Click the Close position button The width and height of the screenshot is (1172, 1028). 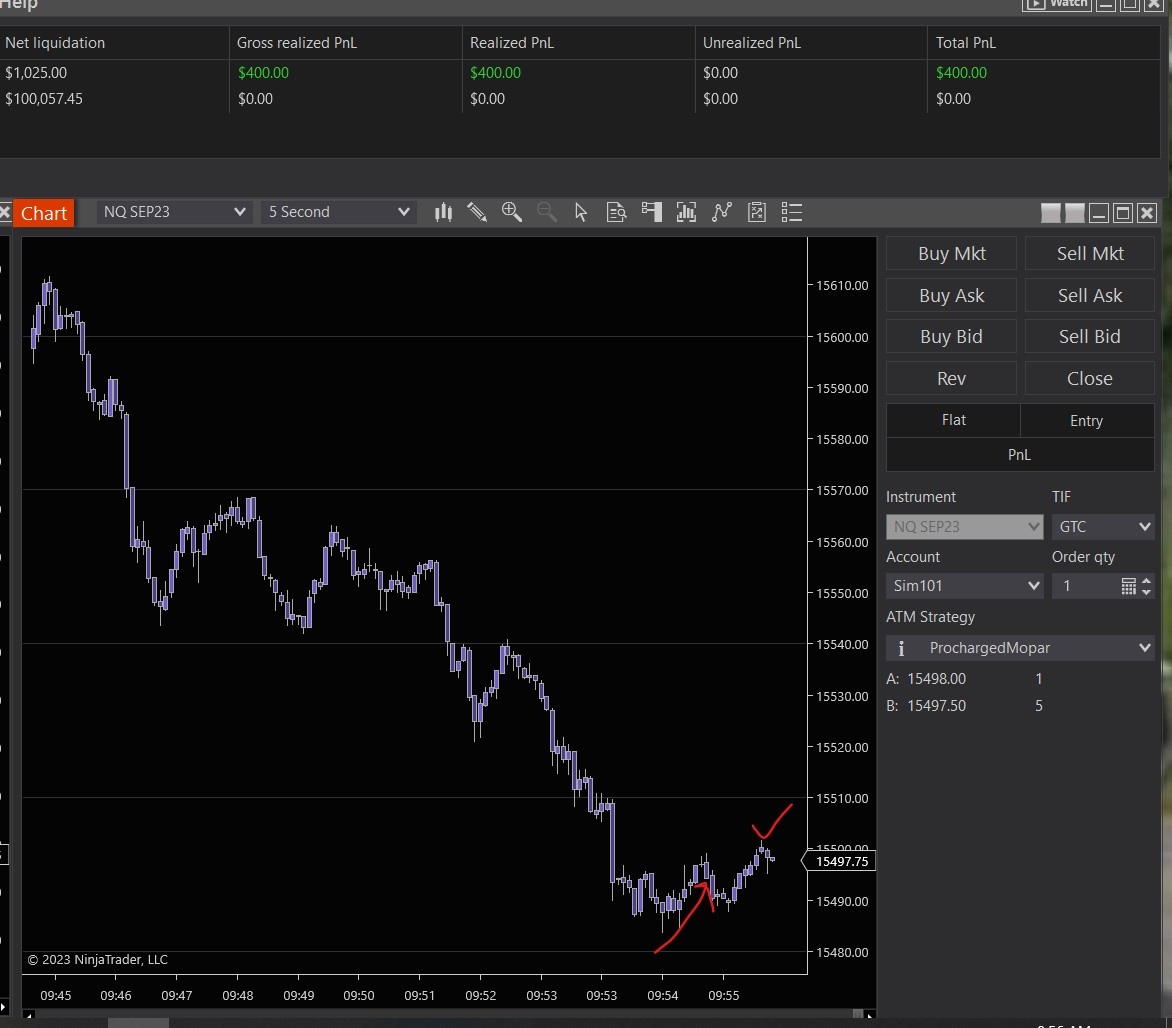(x=1089, y=378)
